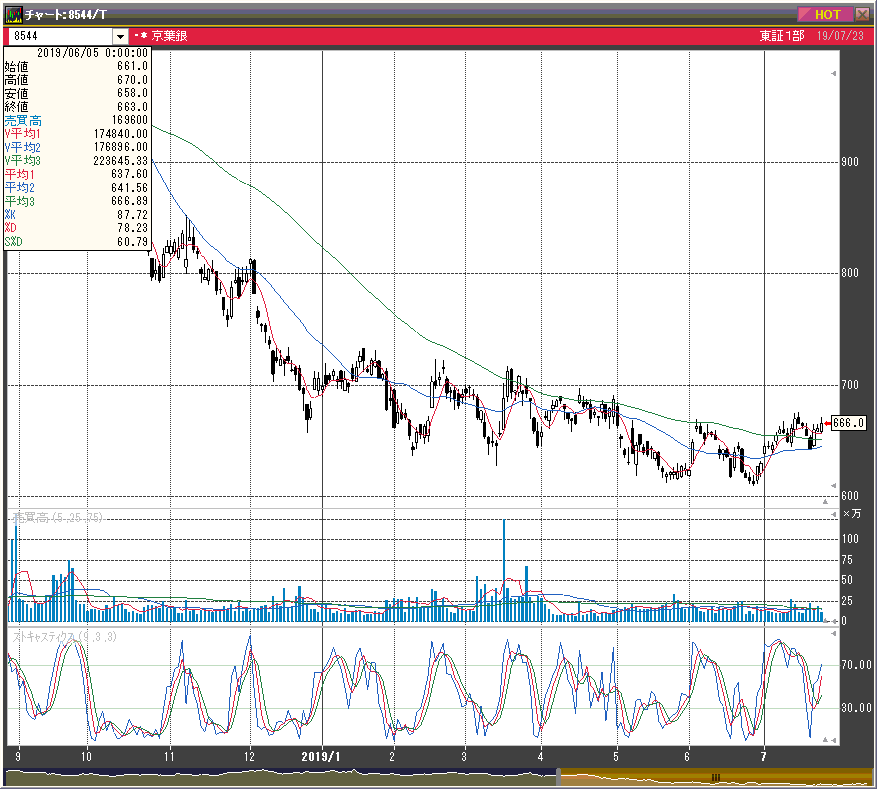877x789 pixels.
Task: Click the 始値 661.0 row
Action: click(77, 67)
